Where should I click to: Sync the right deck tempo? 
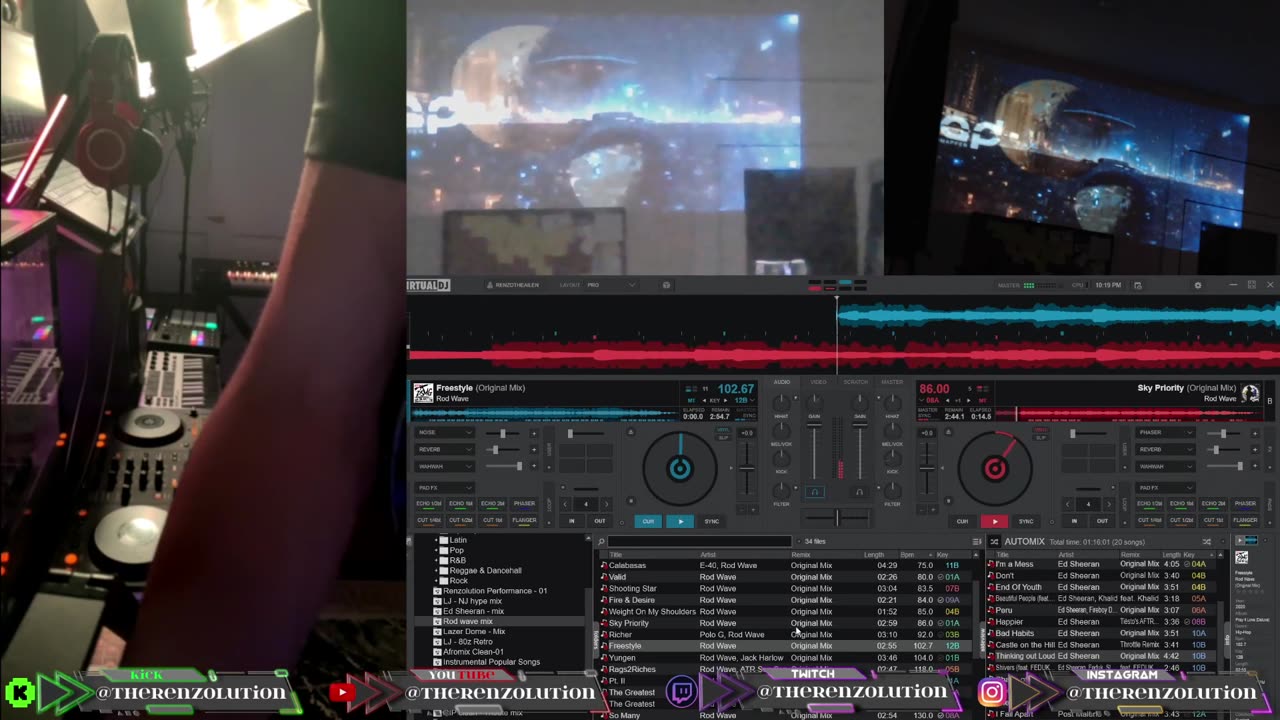coord(1026,521)
